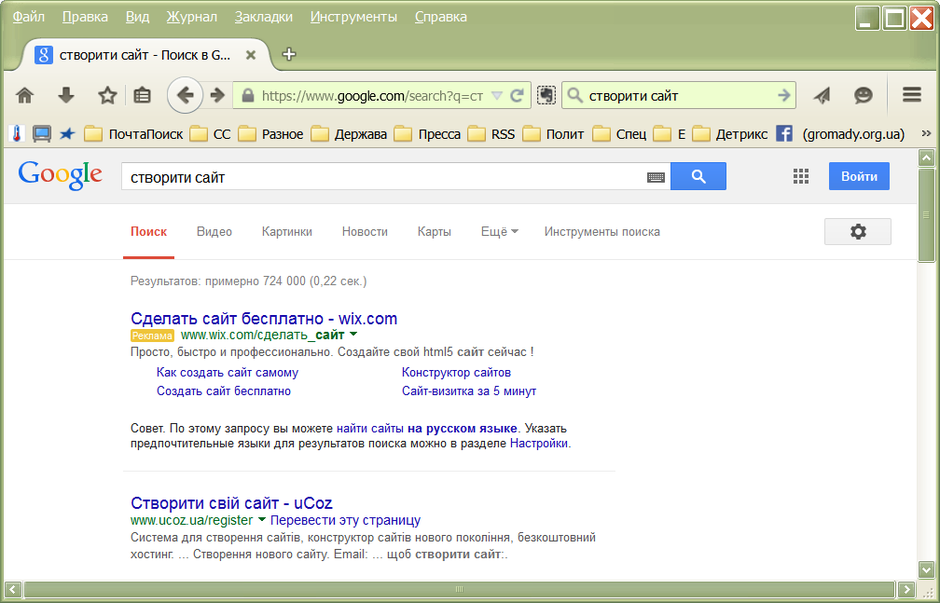The height and width of the screenshot is (603, 940).
Task: Open the Держава bookmarks folder
Action: tap(349, 134)
